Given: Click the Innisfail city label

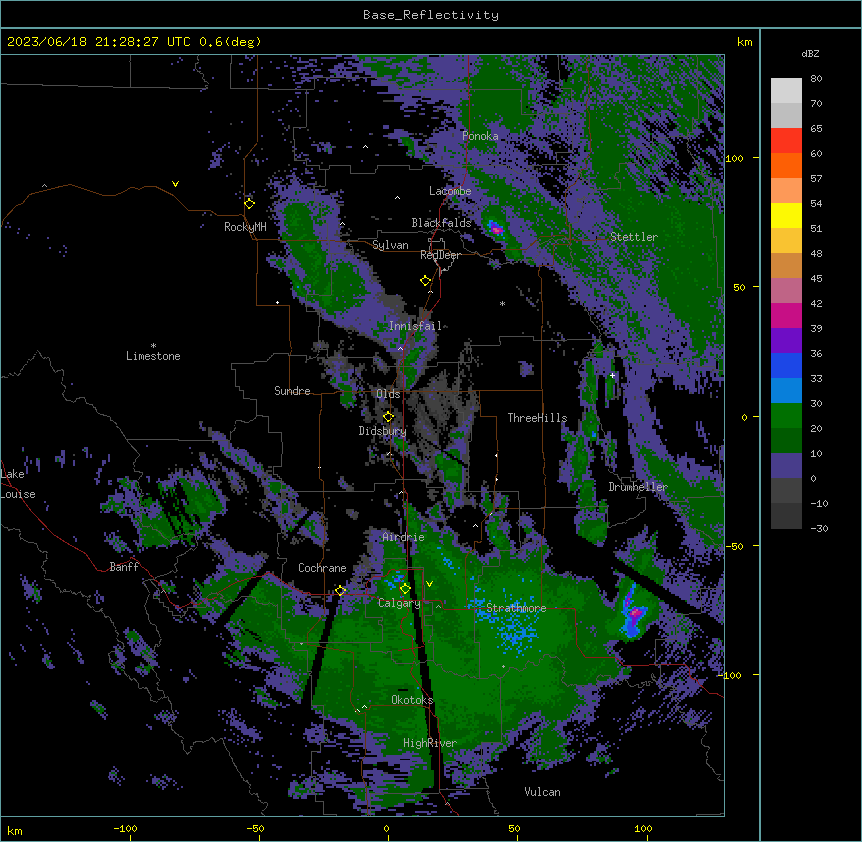Looking at the screenshot, I should pos(415,326).
